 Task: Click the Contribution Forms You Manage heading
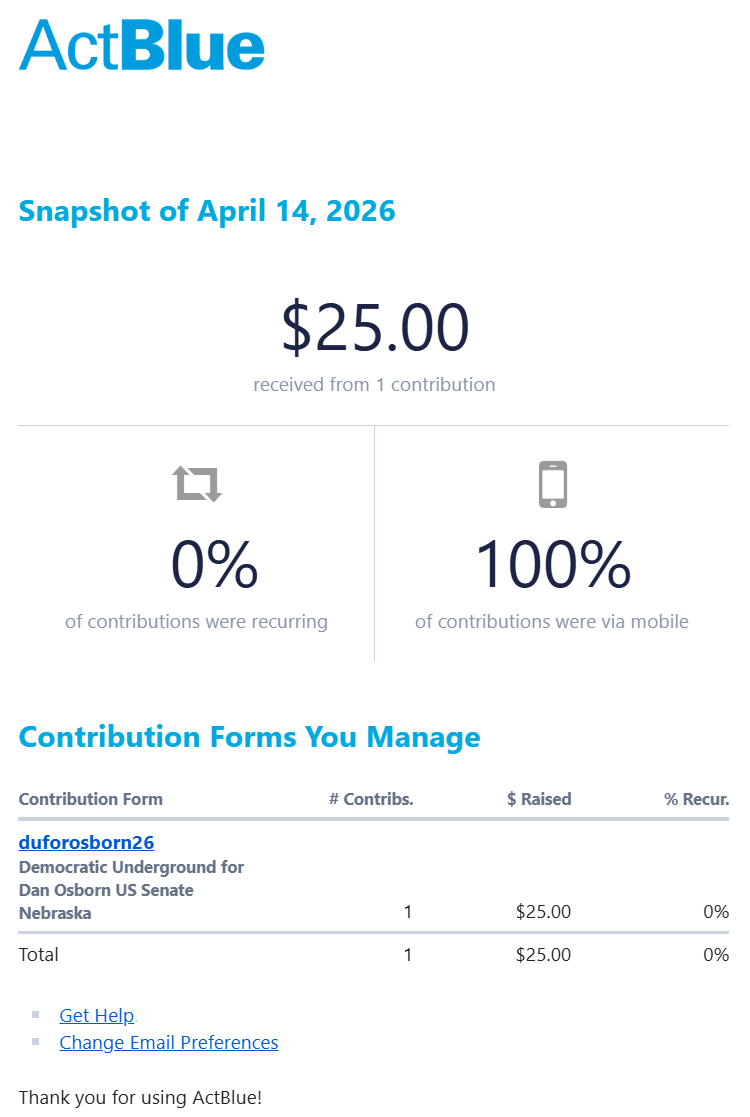coord(249,737)
